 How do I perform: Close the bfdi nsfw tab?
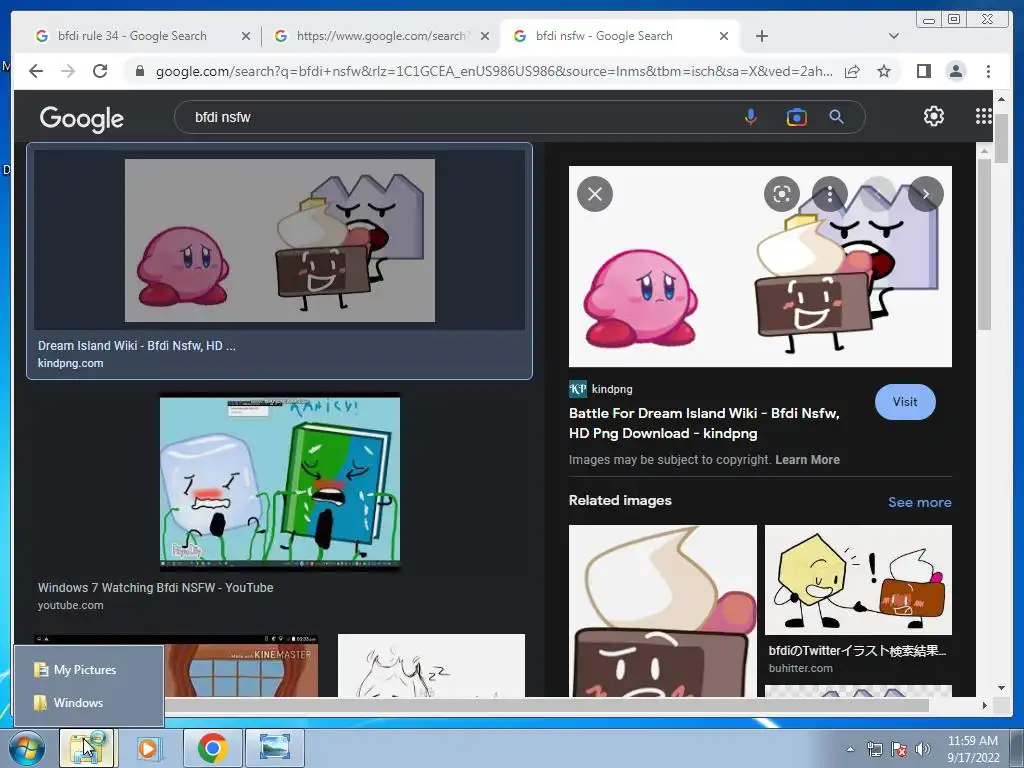(x=724, y=37)
